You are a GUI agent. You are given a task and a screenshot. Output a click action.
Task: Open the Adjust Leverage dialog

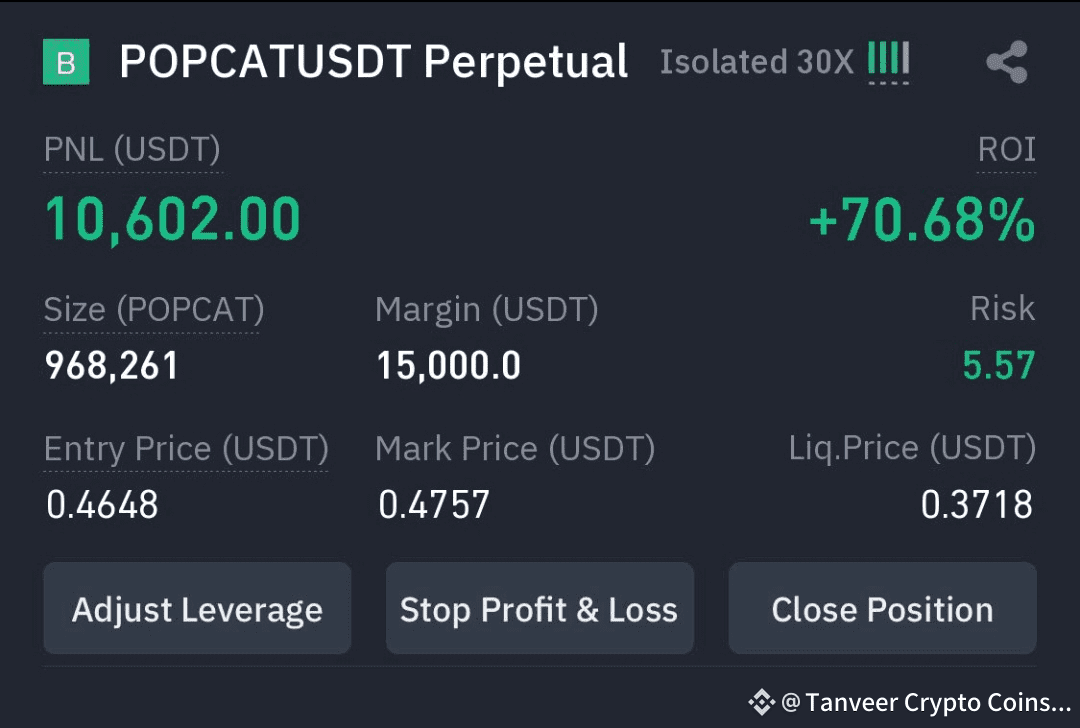pyautogui.click(x=197, y=608)
